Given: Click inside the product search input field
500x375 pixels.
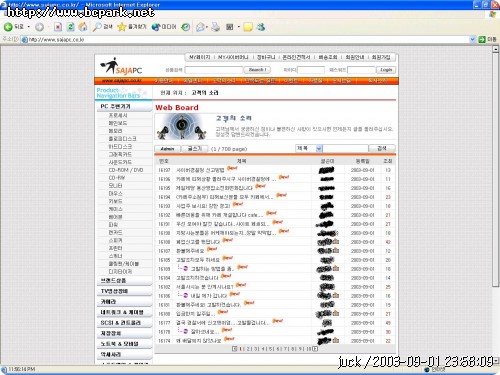Looking at the screenshot, I should coord(214,70).
